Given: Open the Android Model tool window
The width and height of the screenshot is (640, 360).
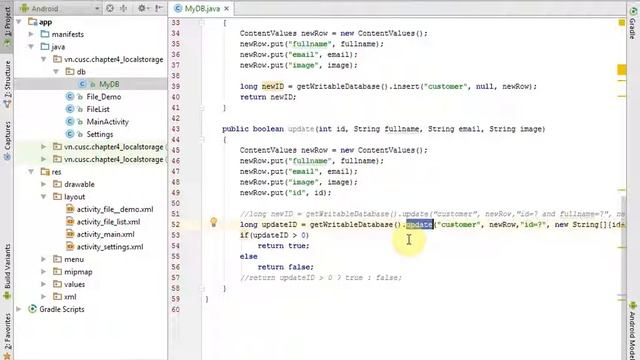Looking at the screenshot, I should point(633,331).
